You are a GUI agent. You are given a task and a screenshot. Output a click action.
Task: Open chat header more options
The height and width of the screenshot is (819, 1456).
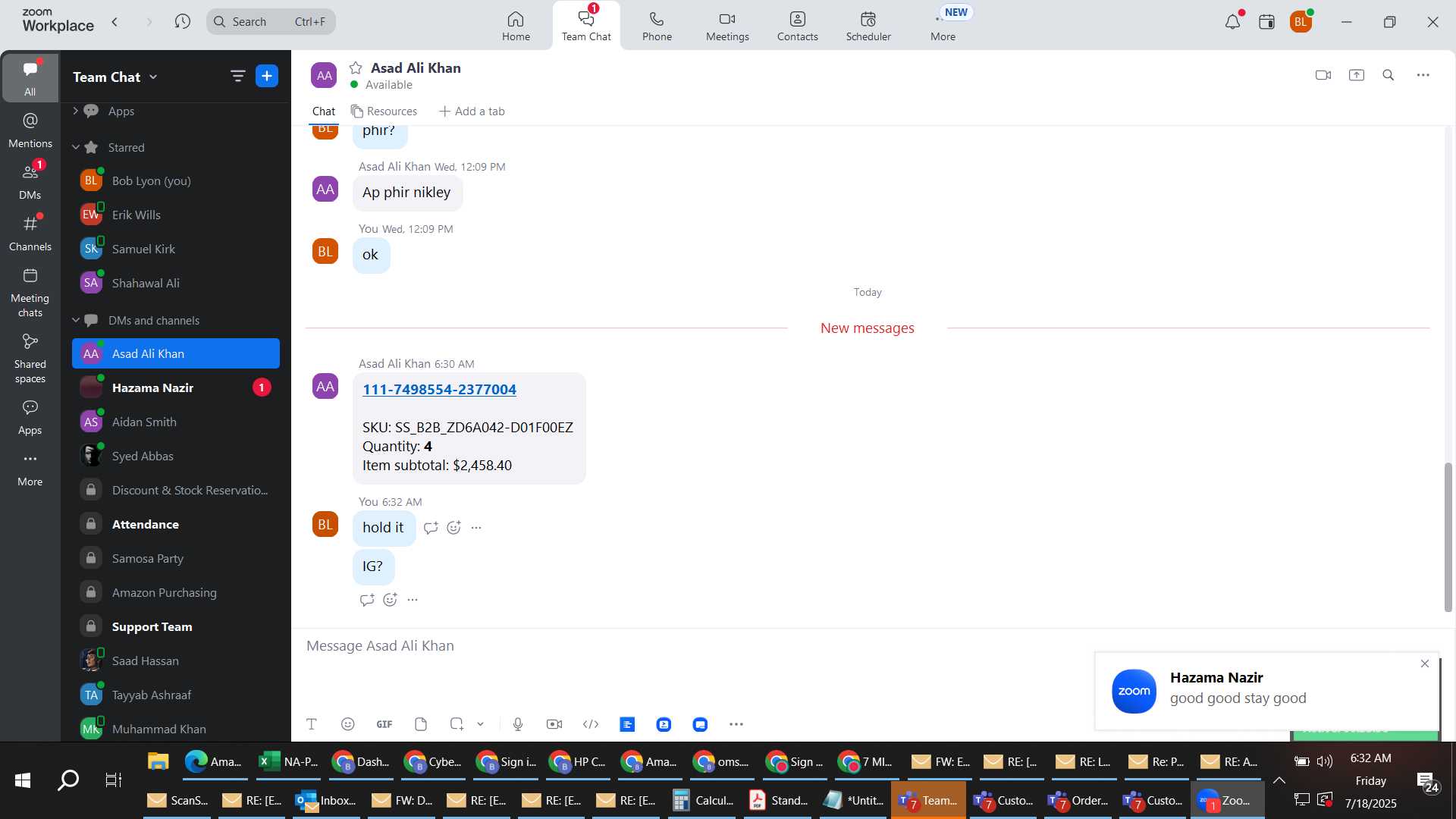pyautogui.click(x=1423, y=75)
